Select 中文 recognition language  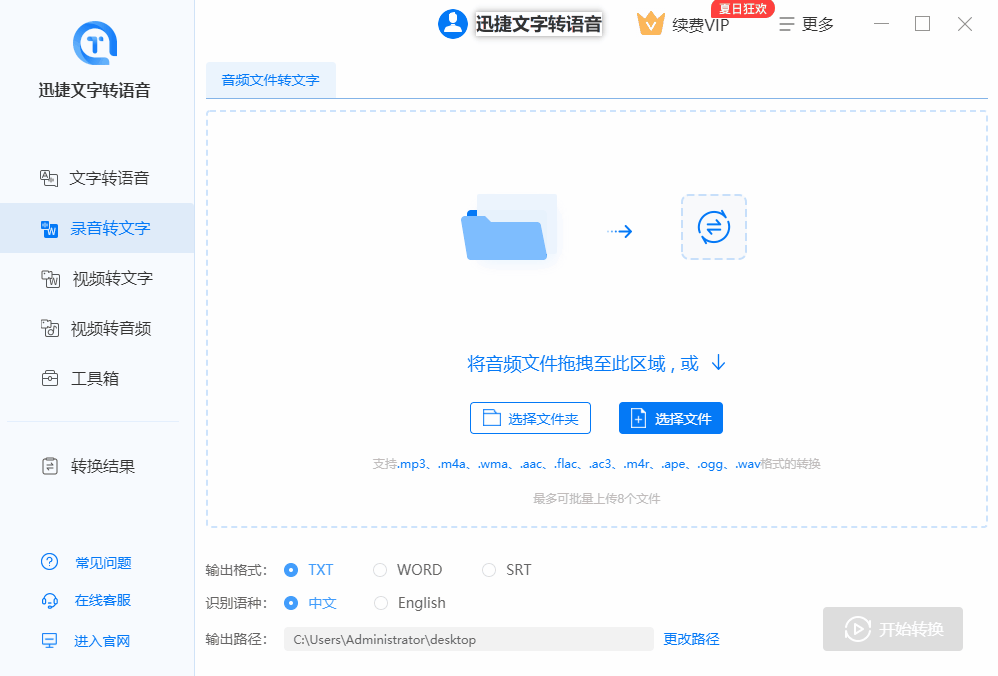click(x=310, y=603)
